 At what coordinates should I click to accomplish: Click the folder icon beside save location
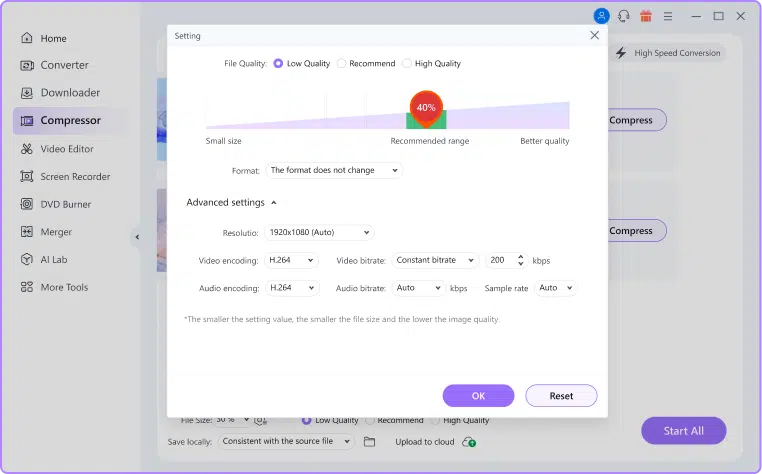click(x=369, y=442)
